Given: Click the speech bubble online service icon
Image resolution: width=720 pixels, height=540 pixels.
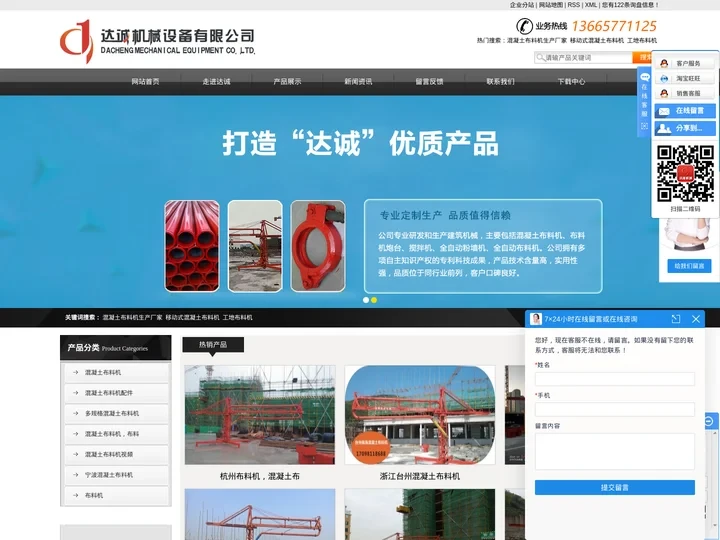Looking at the screenshot, I should pyautogui.click(x=645, y=77).
